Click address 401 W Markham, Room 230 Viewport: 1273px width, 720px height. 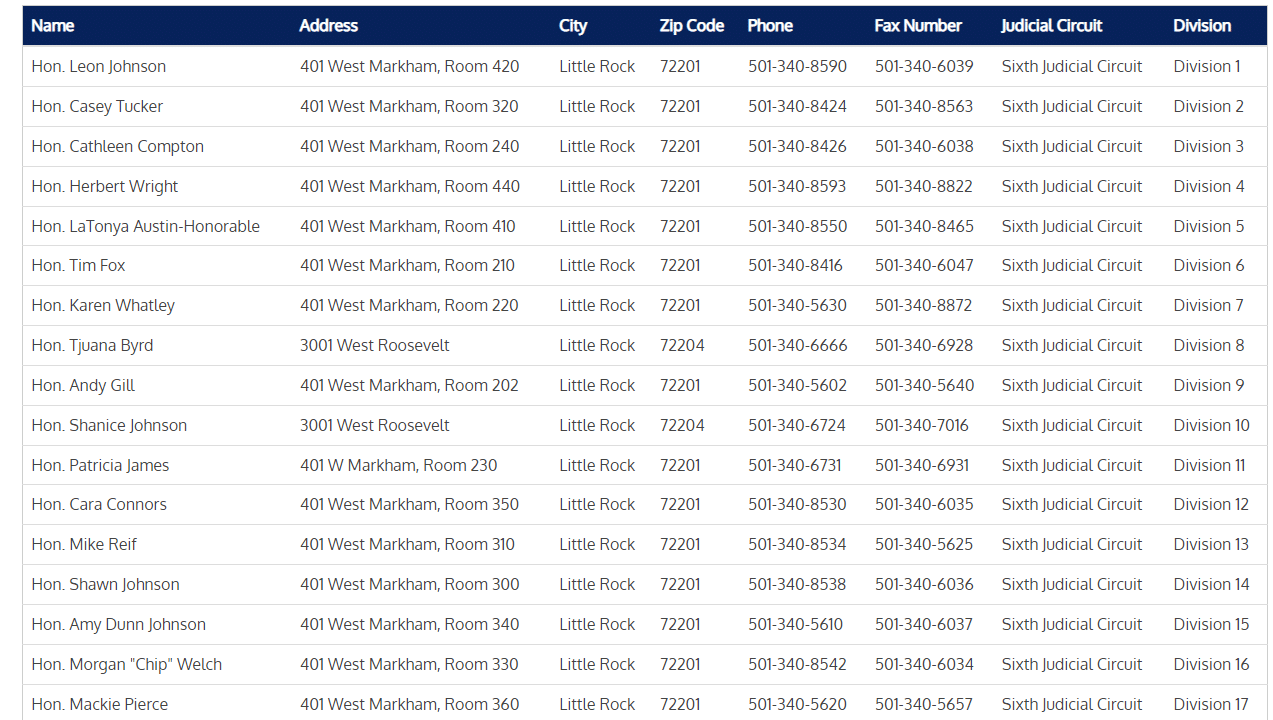(398, 465)
